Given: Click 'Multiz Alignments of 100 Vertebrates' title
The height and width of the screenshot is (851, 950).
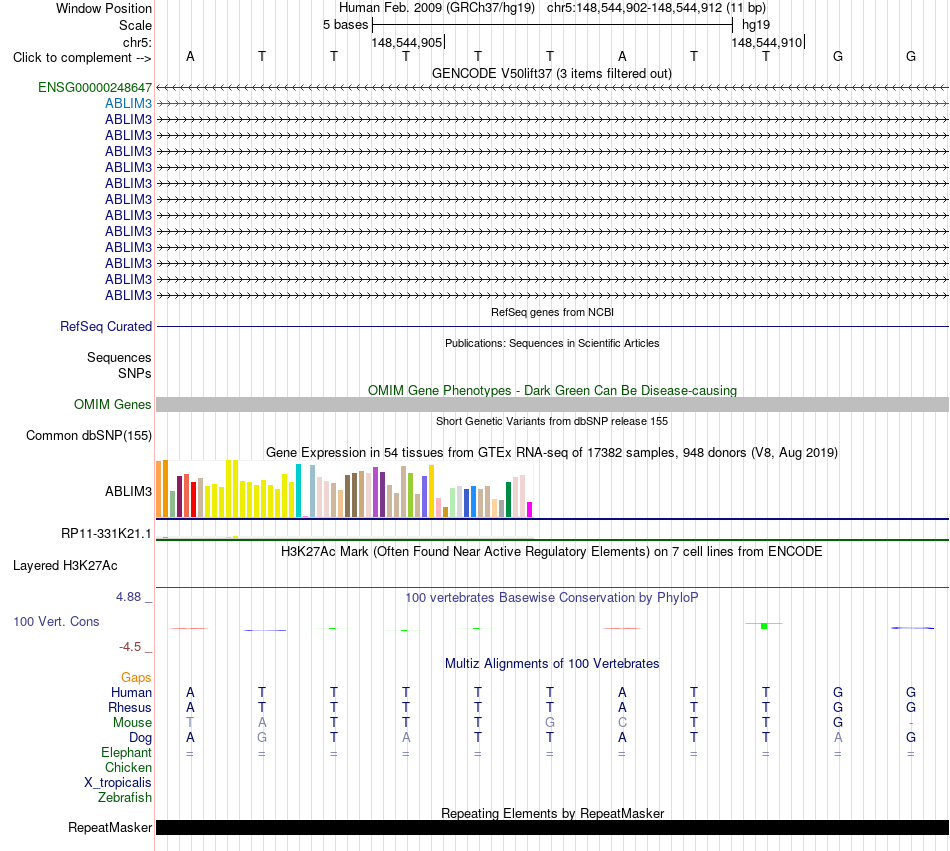Looking at the screenshot, I should coord(552,664).
